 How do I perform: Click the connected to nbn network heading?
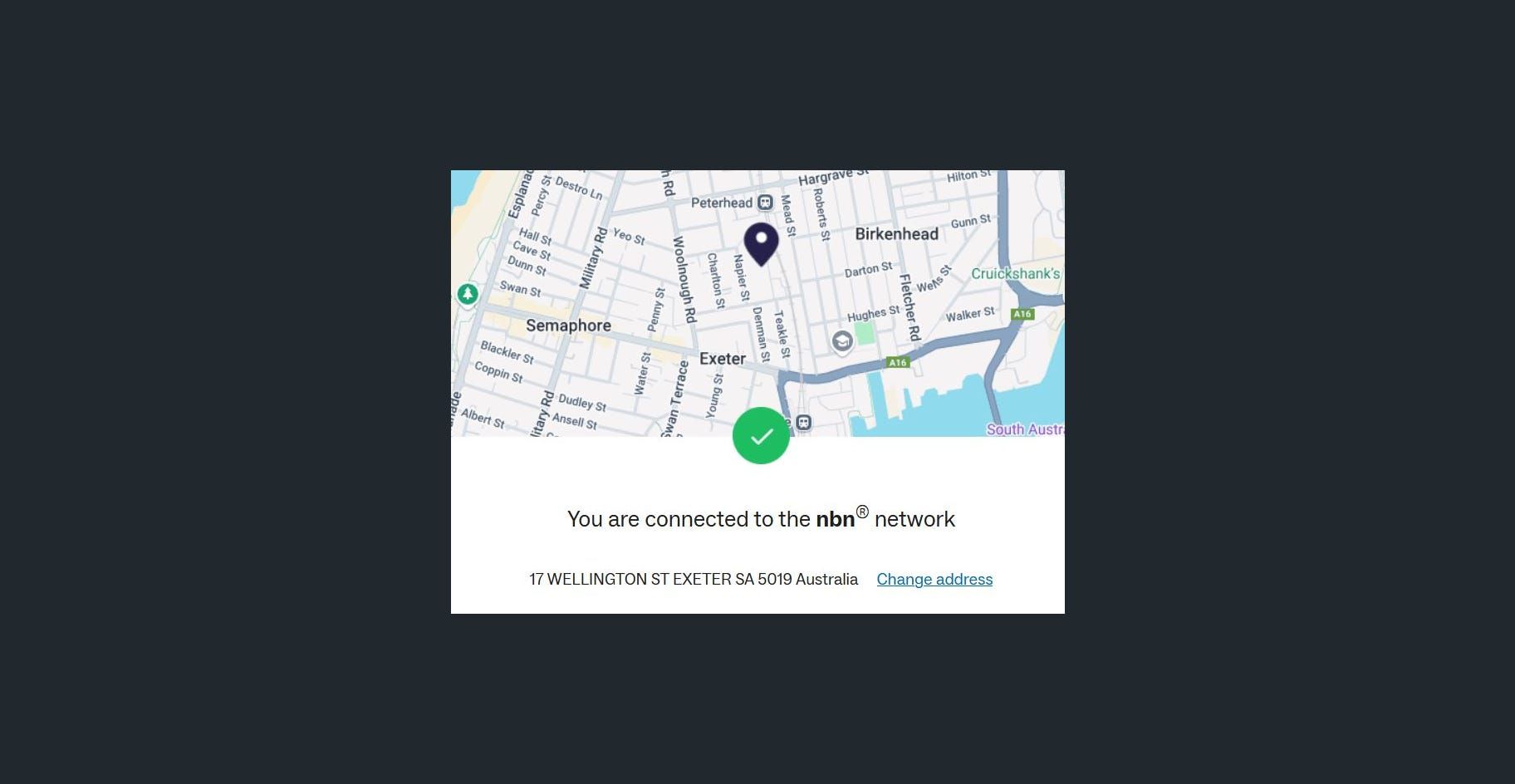pos(761,518)
